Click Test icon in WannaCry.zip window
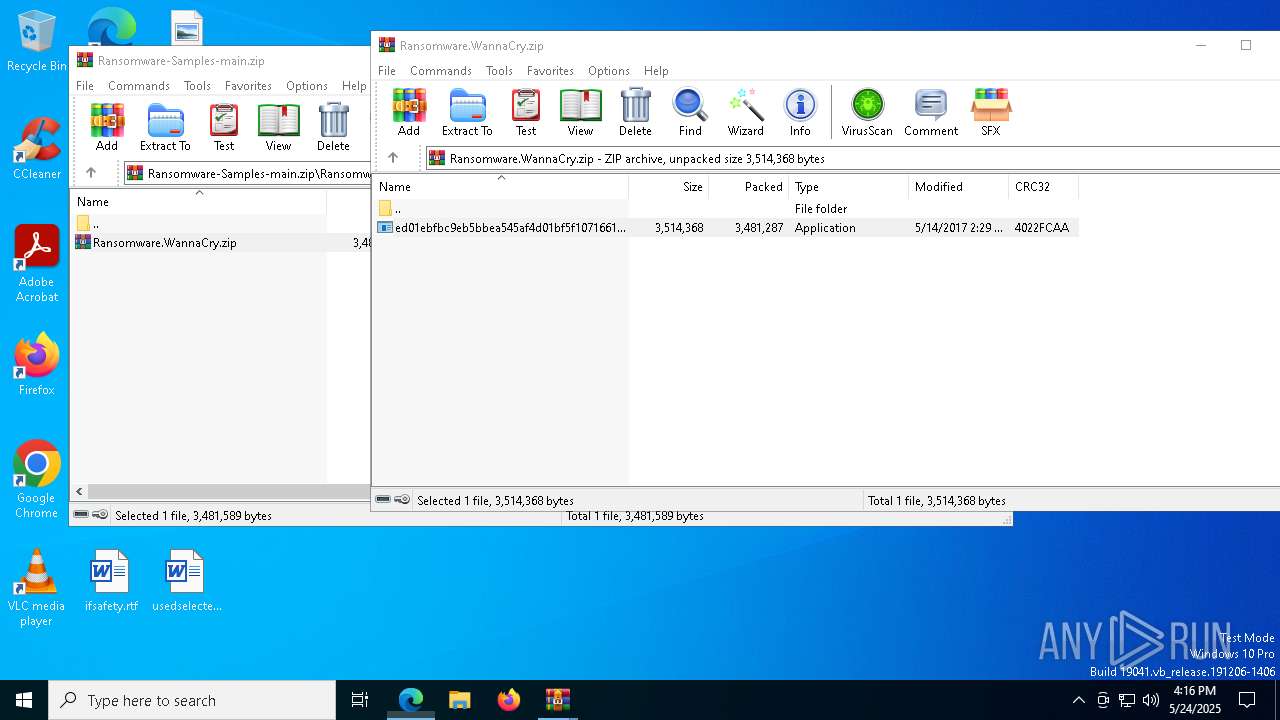Image resolution: width=1280 pixels, height=720 pixels. [526, 112]
